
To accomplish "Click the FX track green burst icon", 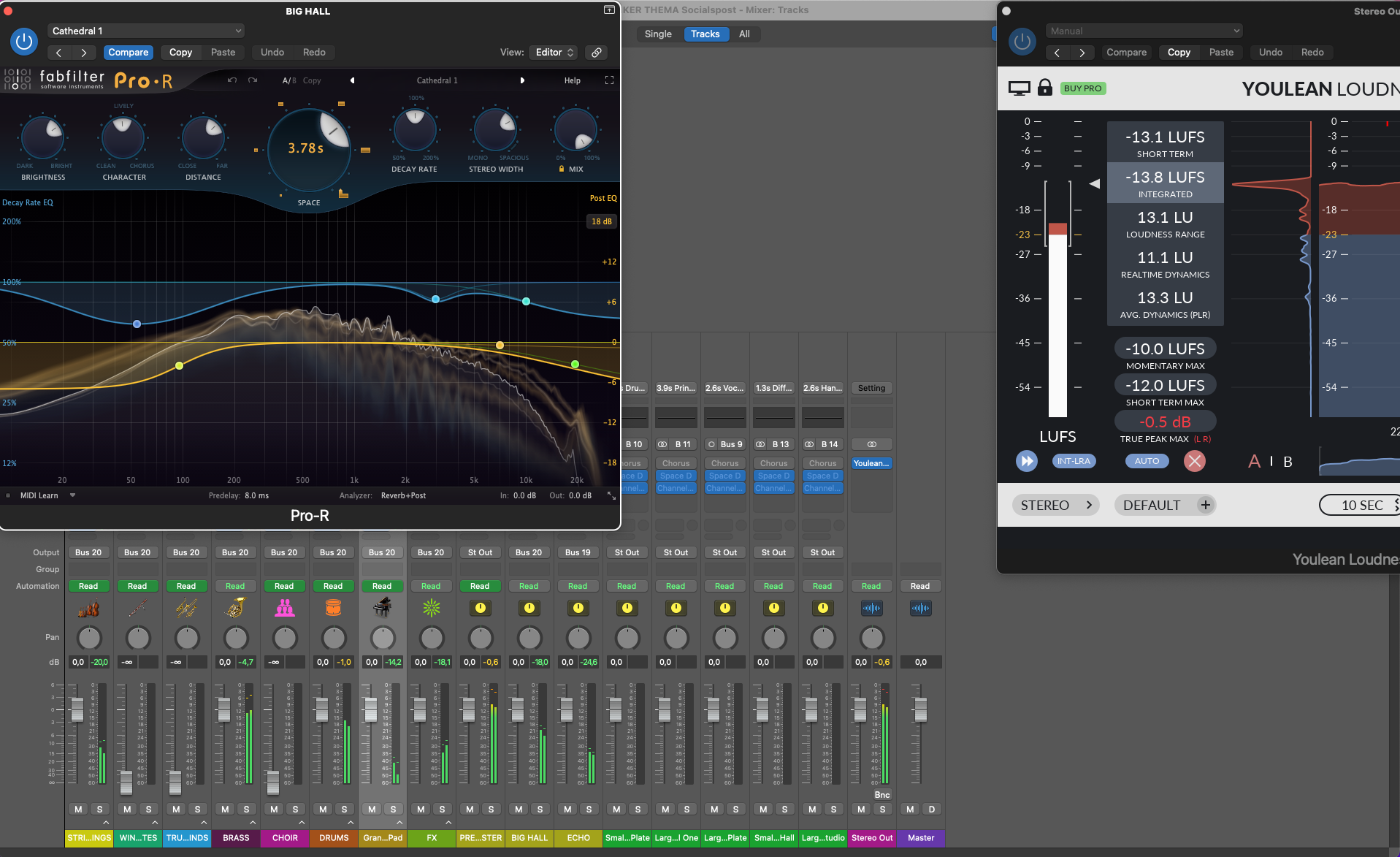I will [431, 608].
